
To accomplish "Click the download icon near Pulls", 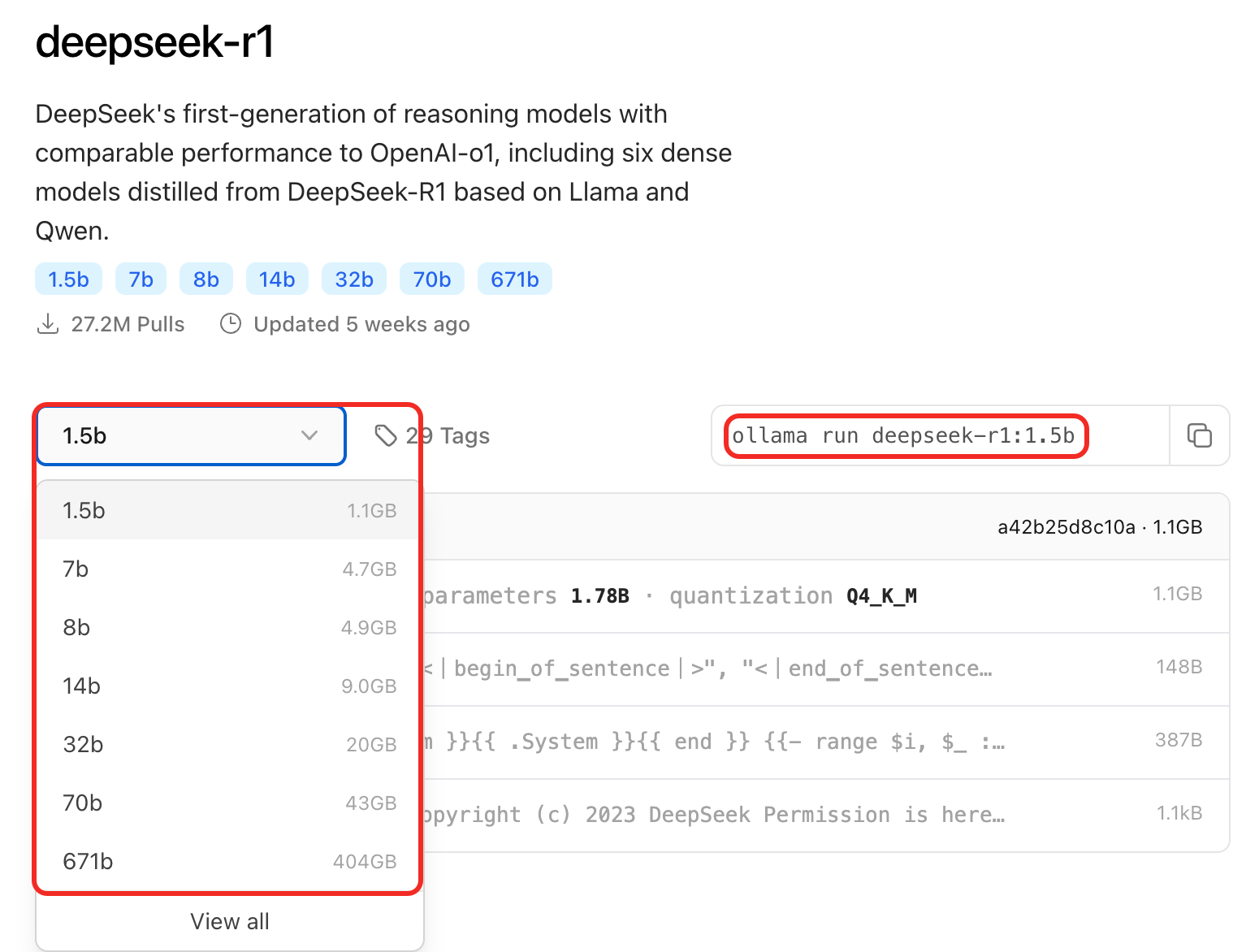I will (48, 324).
